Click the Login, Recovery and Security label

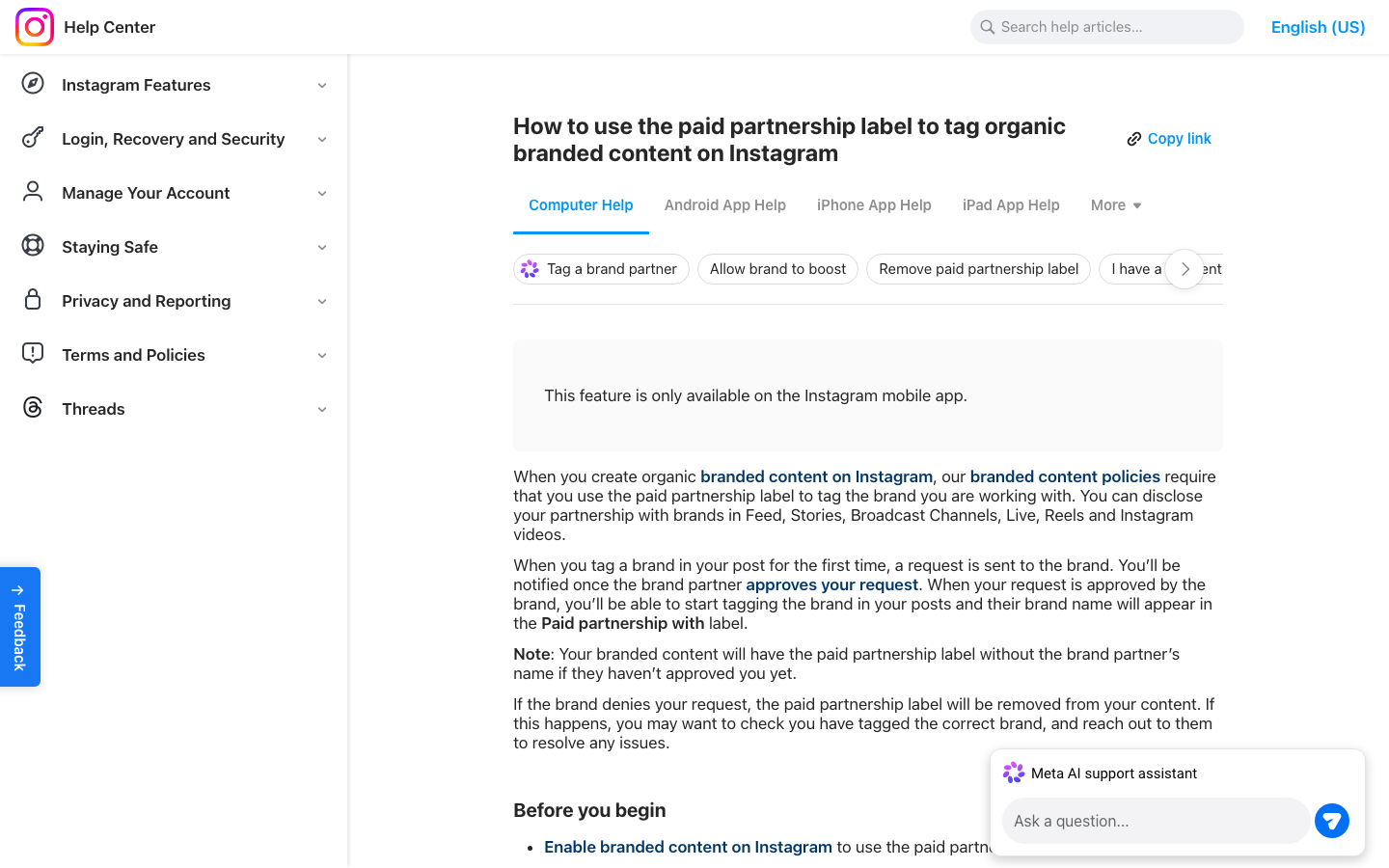[174, 139]
